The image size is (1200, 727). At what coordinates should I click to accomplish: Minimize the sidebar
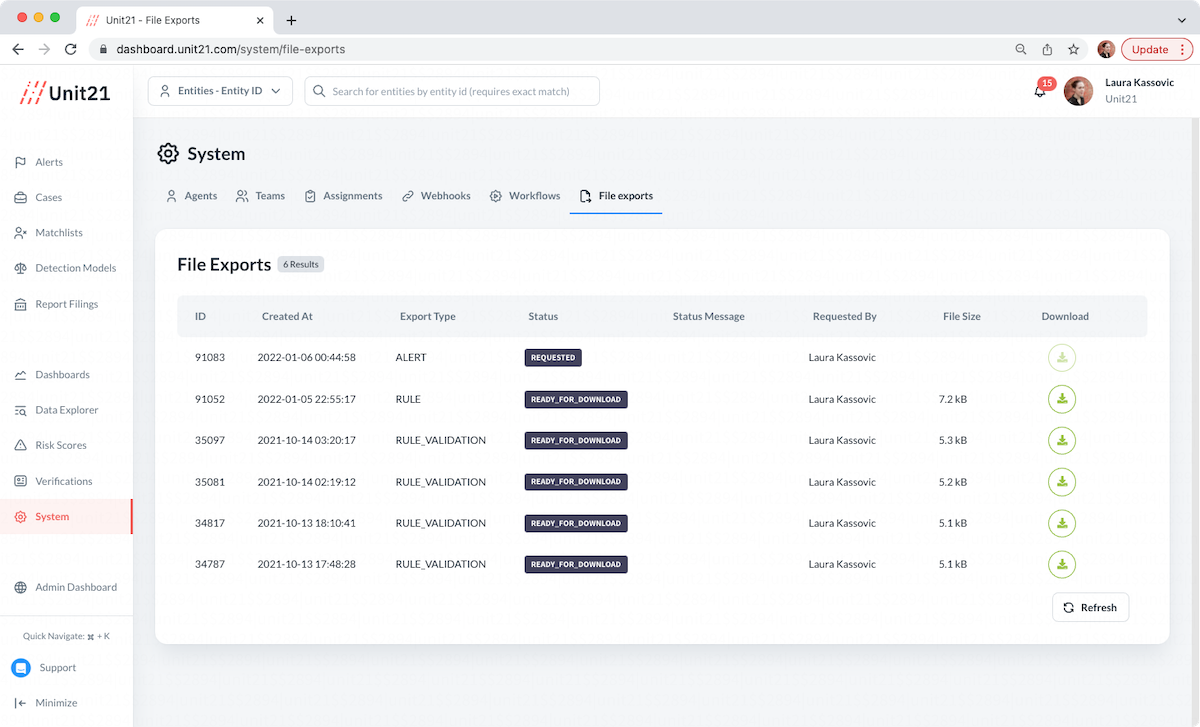pos(45,703)
